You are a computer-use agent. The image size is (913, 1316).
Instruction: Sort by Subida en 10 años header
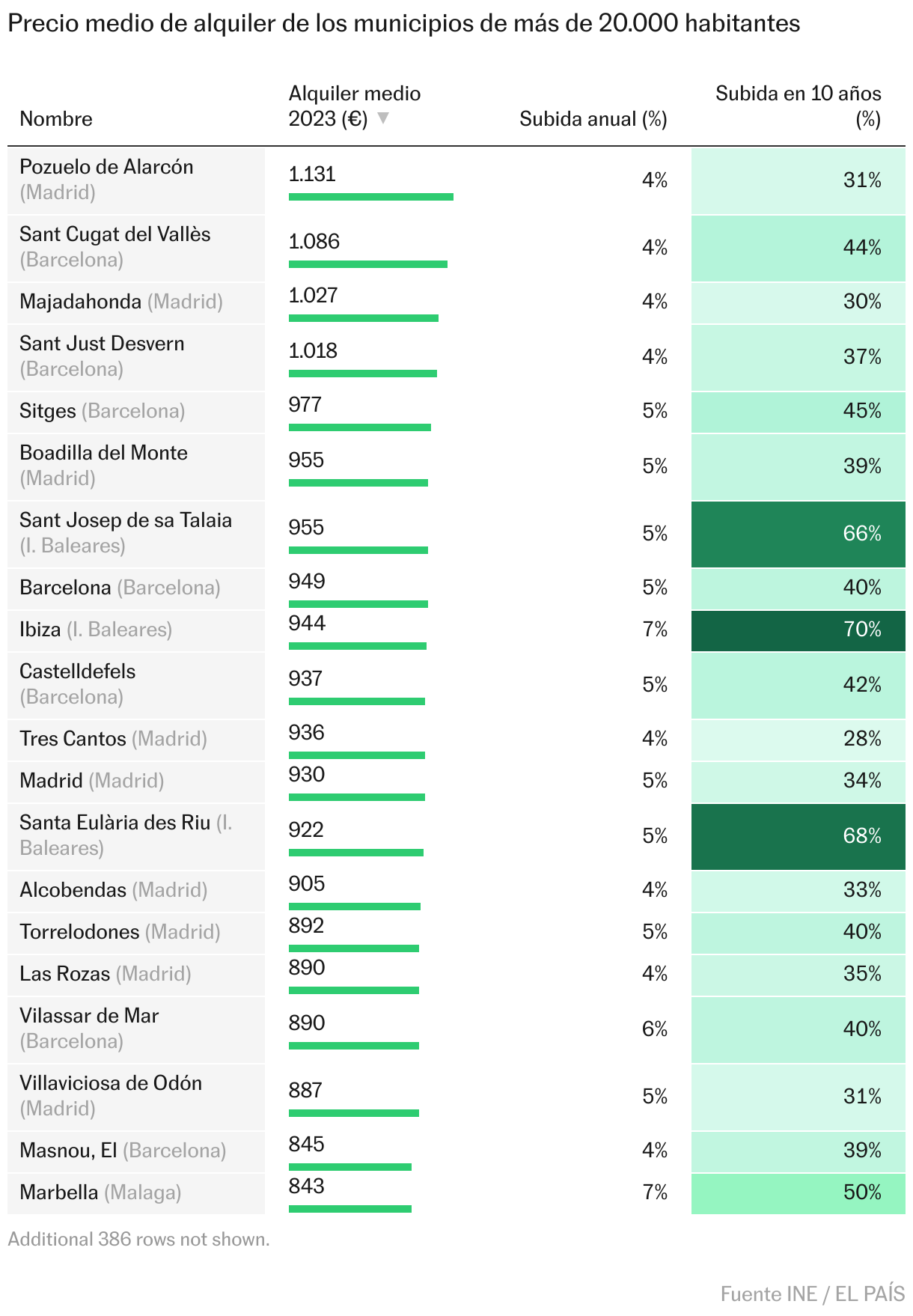(x=798, y=106)
